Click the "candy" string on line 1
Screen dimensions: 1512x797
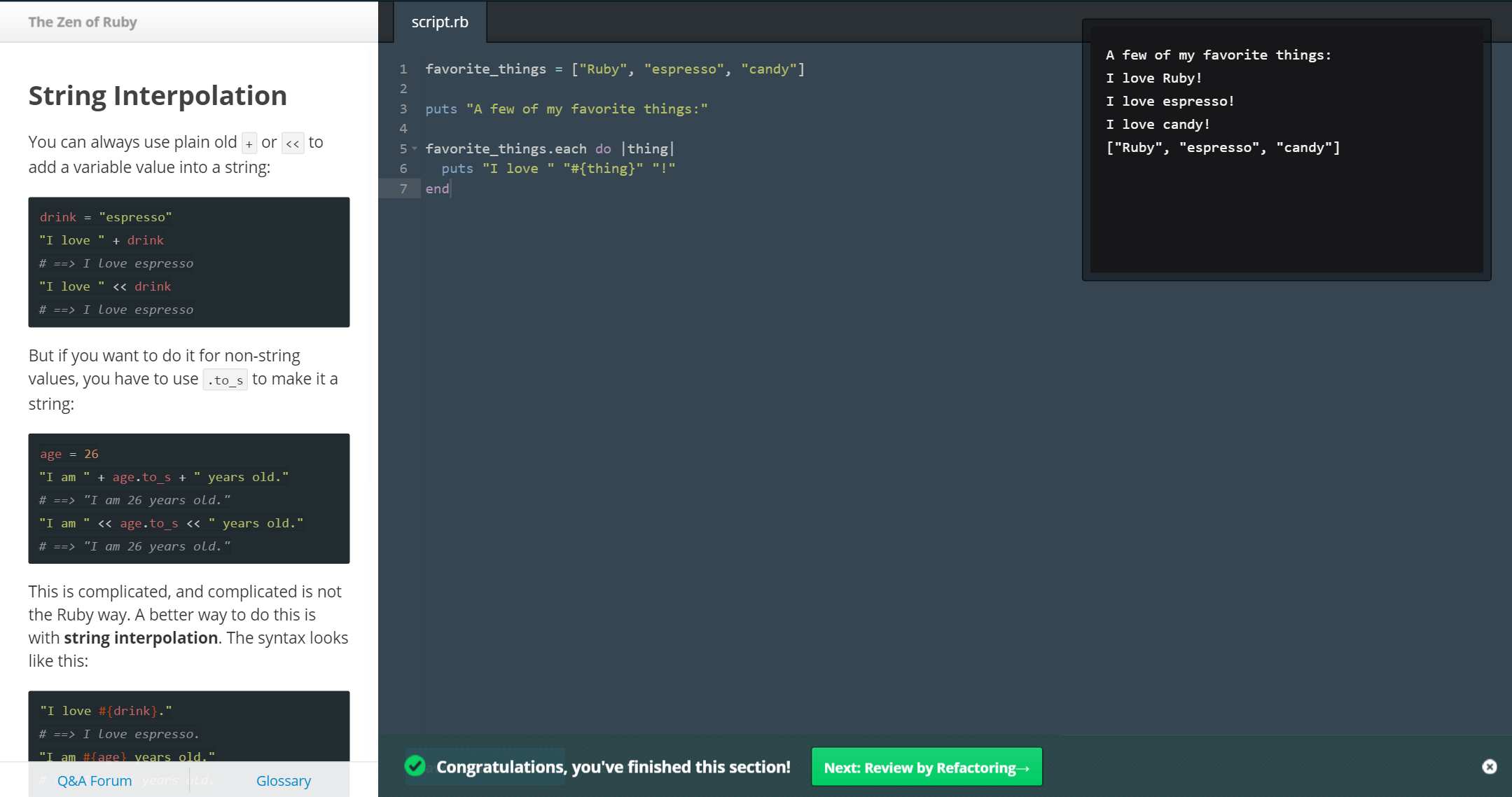point(768,69)
